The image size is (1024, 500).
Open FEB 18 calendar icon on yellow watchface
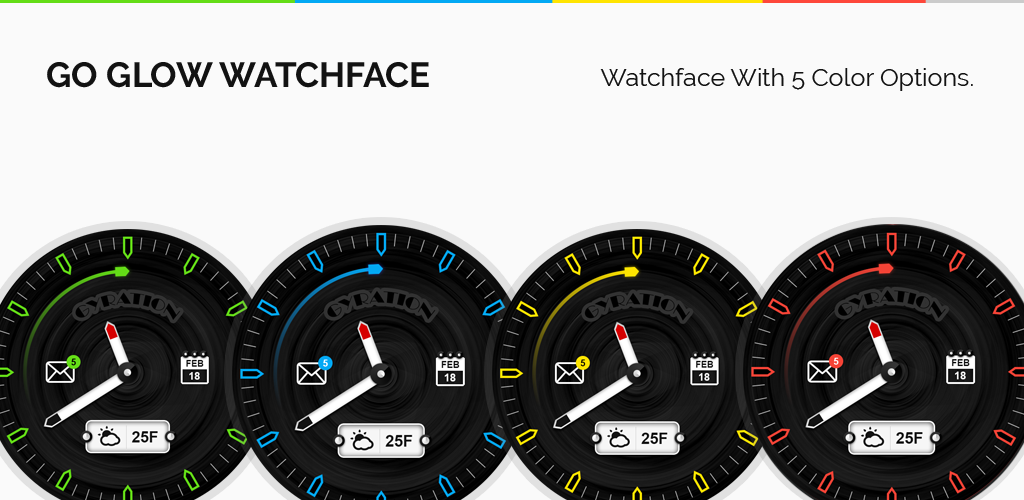[x=704, y=369]
